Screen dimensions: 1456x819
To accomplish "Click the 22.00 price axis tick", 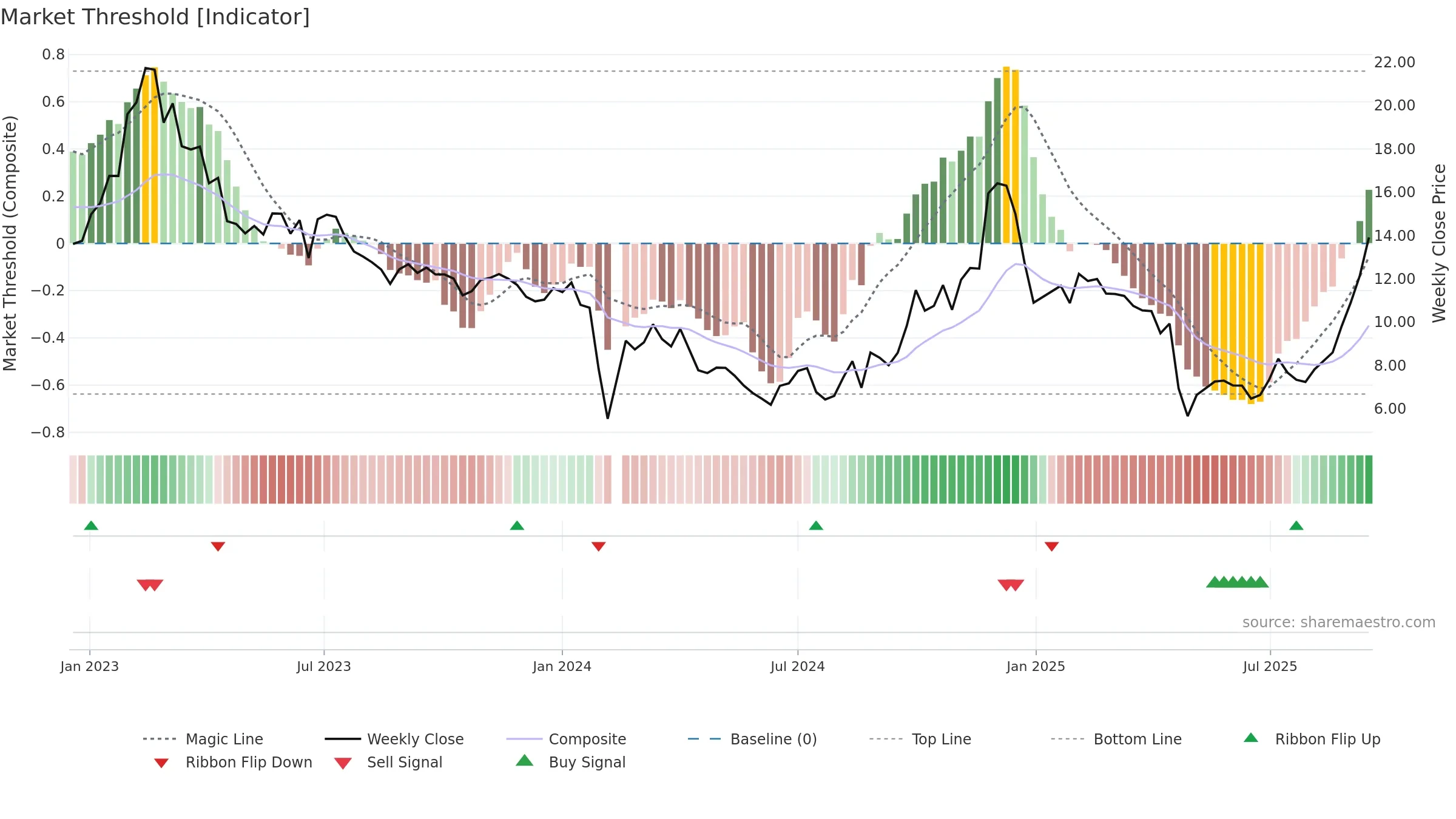I will point(1395,62).
